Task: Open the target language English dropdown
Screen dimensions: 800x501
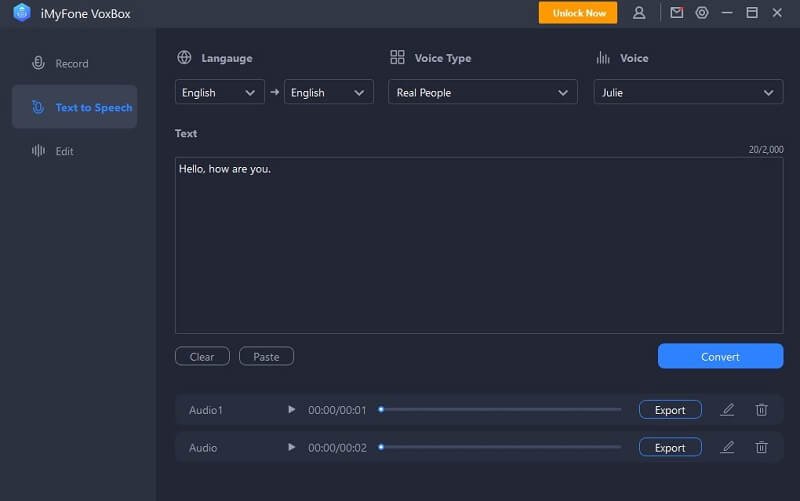Action: point(329,92)
